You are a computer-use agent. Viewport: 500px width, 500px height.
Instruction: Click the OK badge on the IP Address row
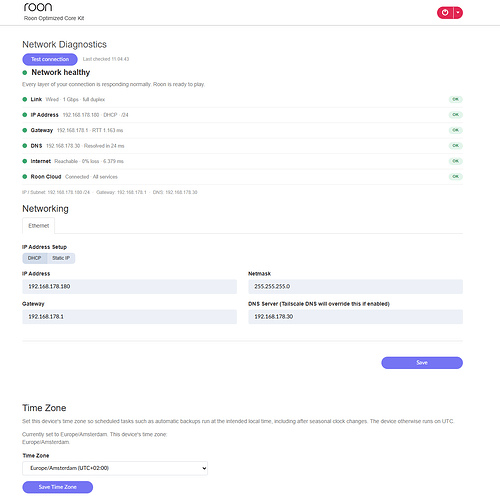[x=455, y=115]
